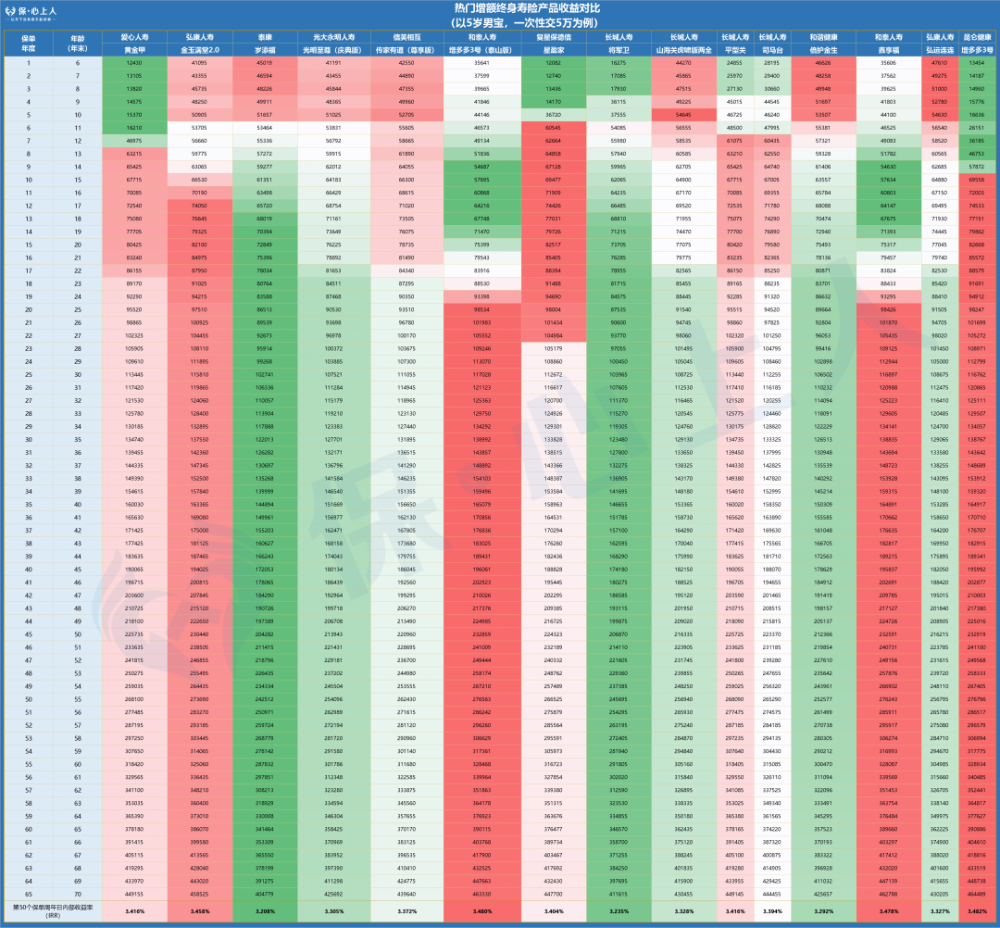Click value 13105 in the 黄金甲 column

click(135, 76)
